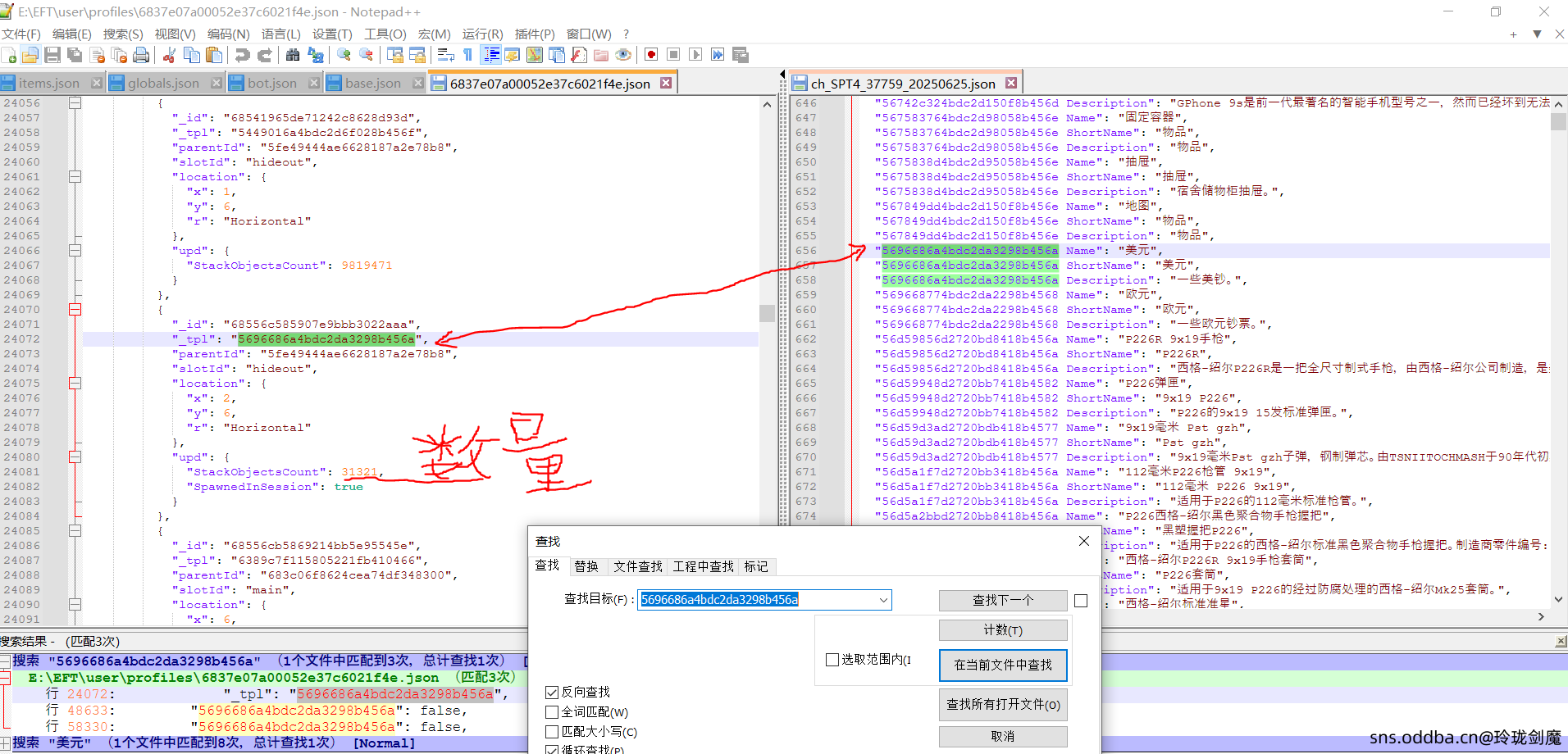
Task: Click the Start Recording macro icon
Action: pyautogui.click(x=651, y=55)
